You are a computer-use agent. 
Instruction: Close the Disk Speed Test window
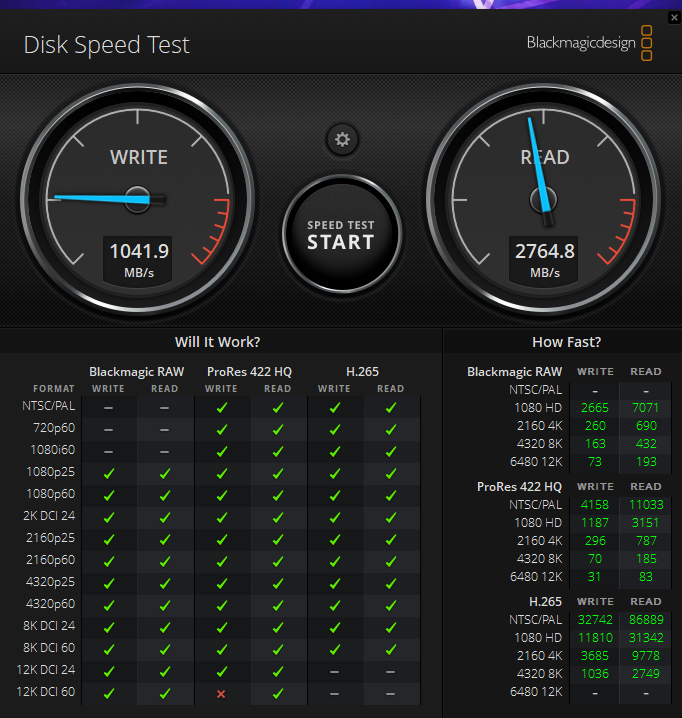click(x=674, y=18)
